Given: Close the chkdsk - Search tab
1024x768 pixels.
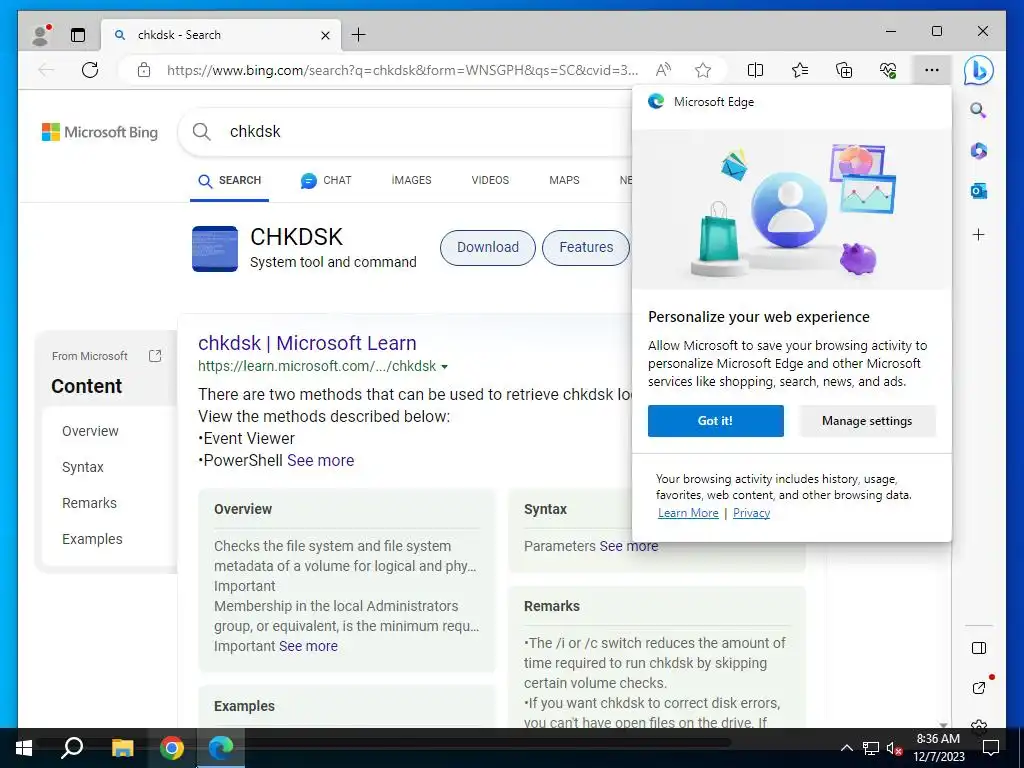Looking at the screenshot, I should (325, 35).
